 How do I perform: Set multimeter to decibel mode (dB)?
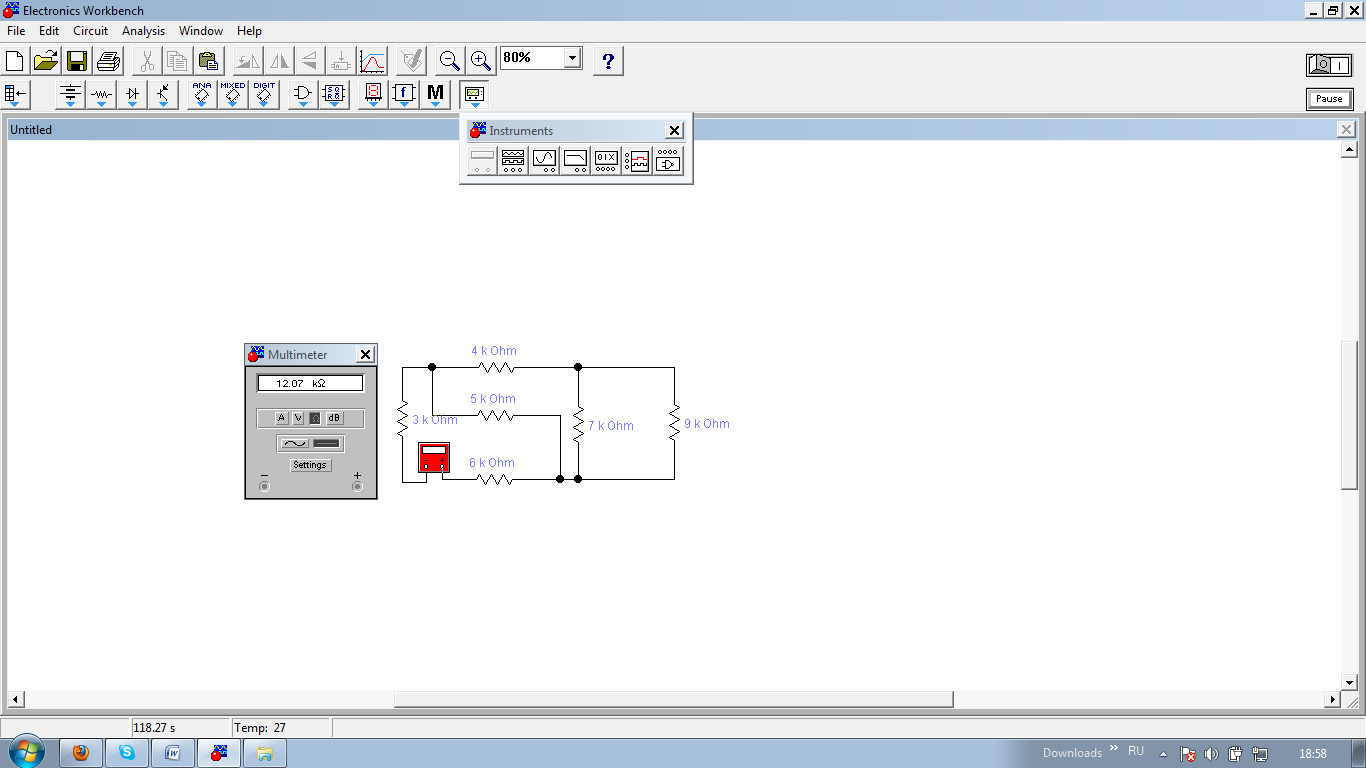pos(334,418)
